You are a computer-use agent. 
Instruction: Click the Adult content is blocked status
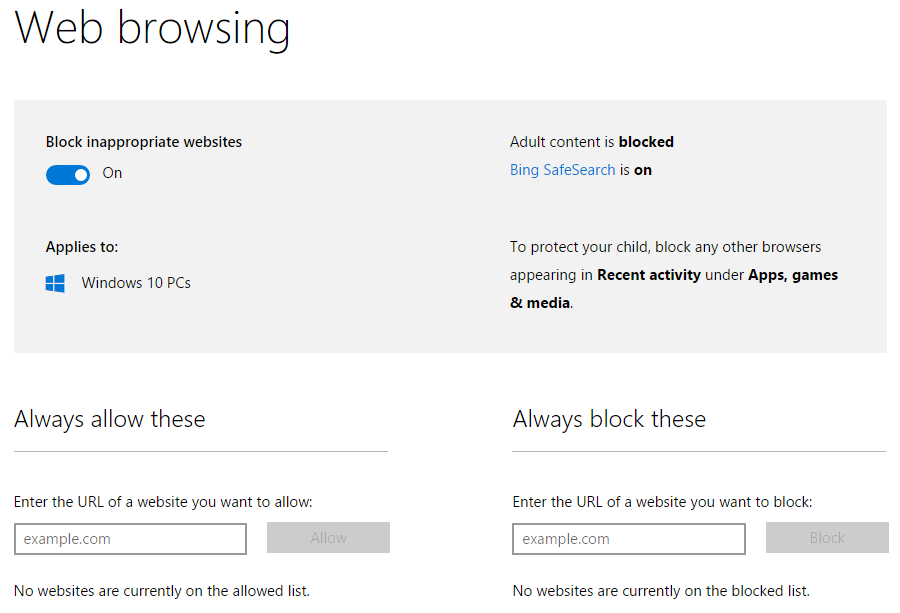pyautogui.click(x=592, y=142)
